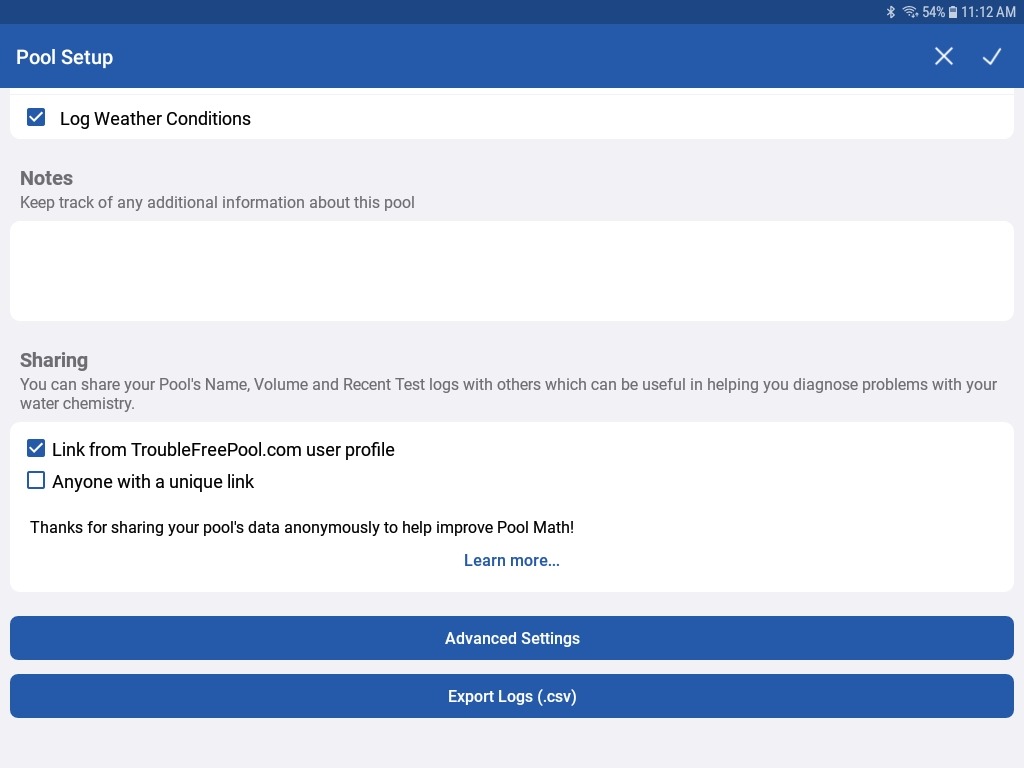This screenshot has width=1024, height=768.
Task: Open Advanced Settings
Action: [512, 638]
